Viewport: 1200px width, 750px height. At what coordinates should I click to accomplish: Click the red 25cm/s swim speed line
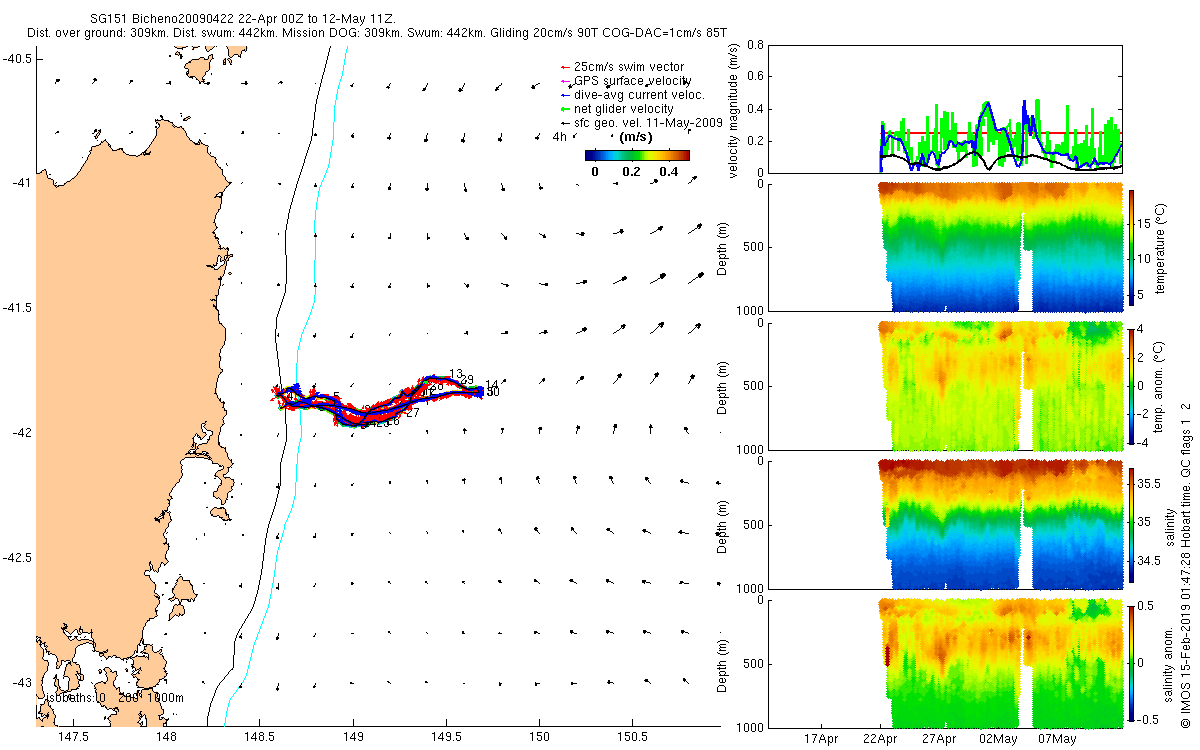pyautogui.click(x=1002, y=133)
